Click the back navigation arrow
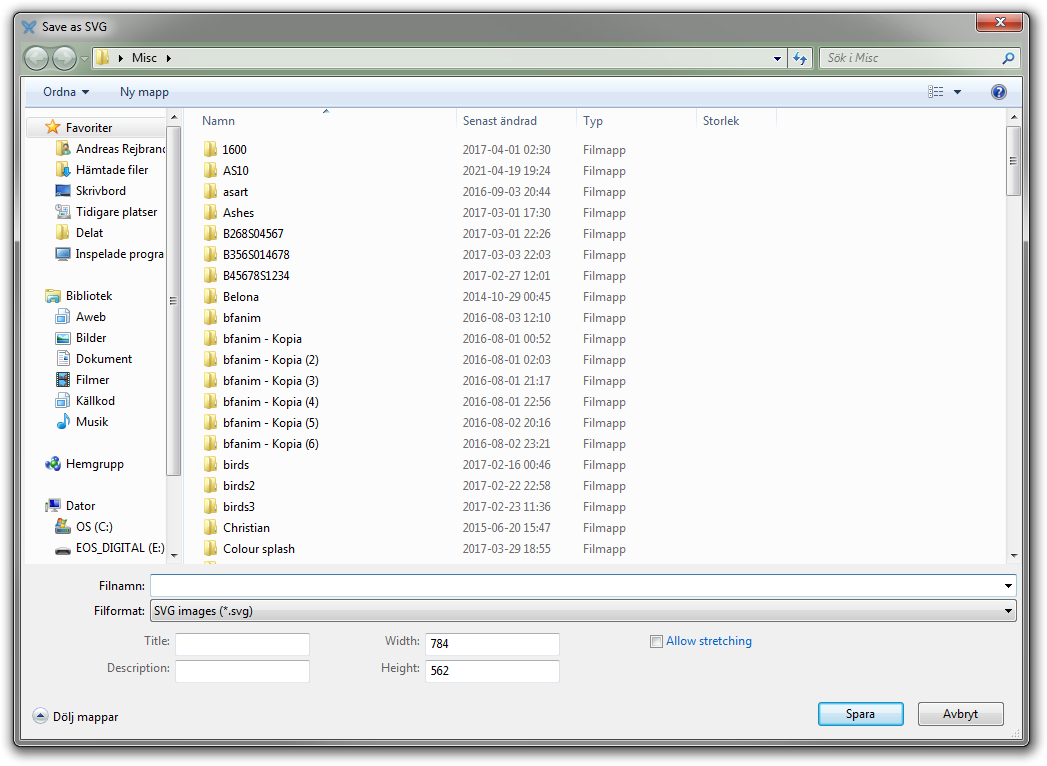1047x766 pixels. coord(37,58)
